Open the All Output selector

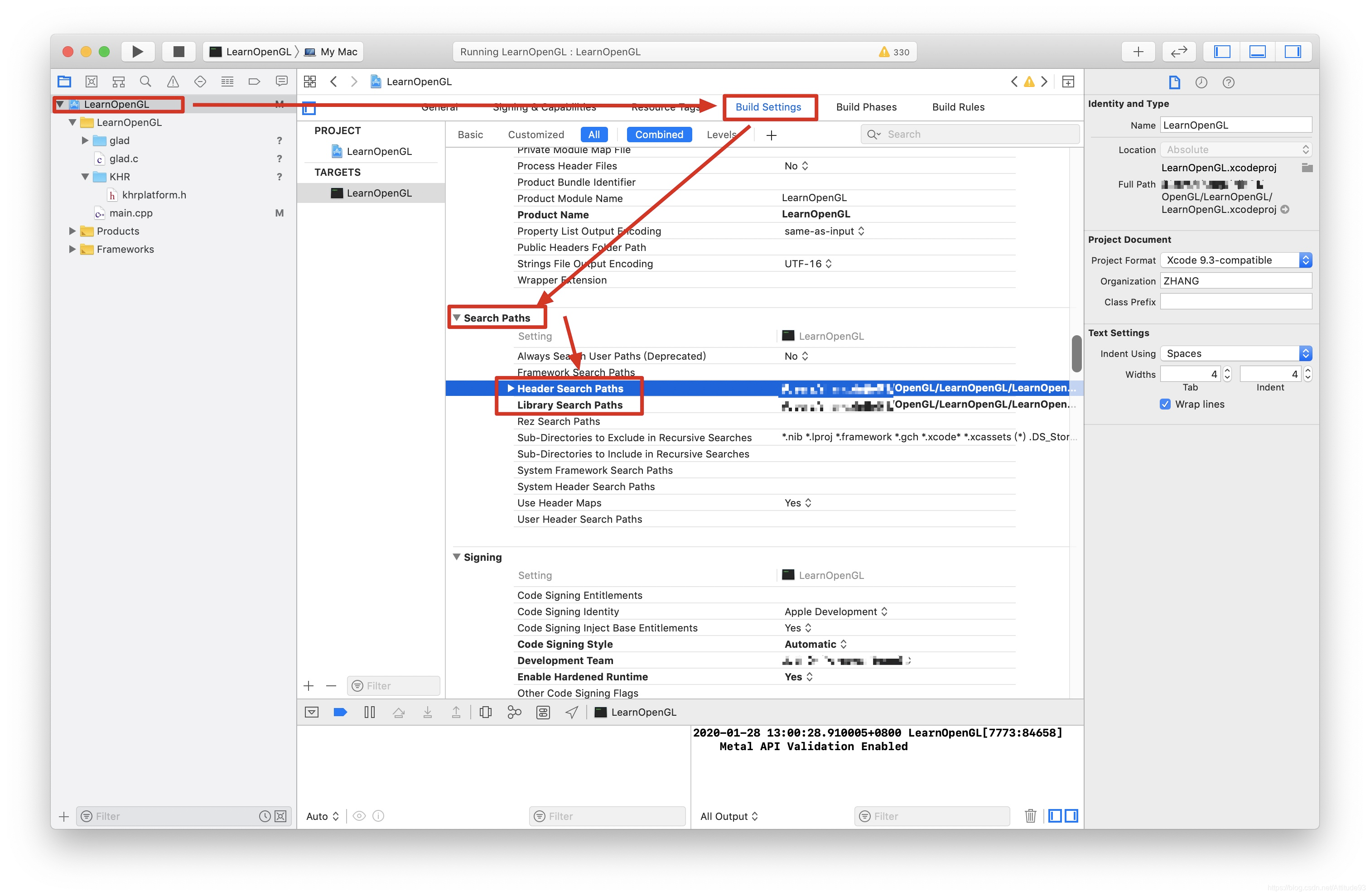tap(729, 816)
